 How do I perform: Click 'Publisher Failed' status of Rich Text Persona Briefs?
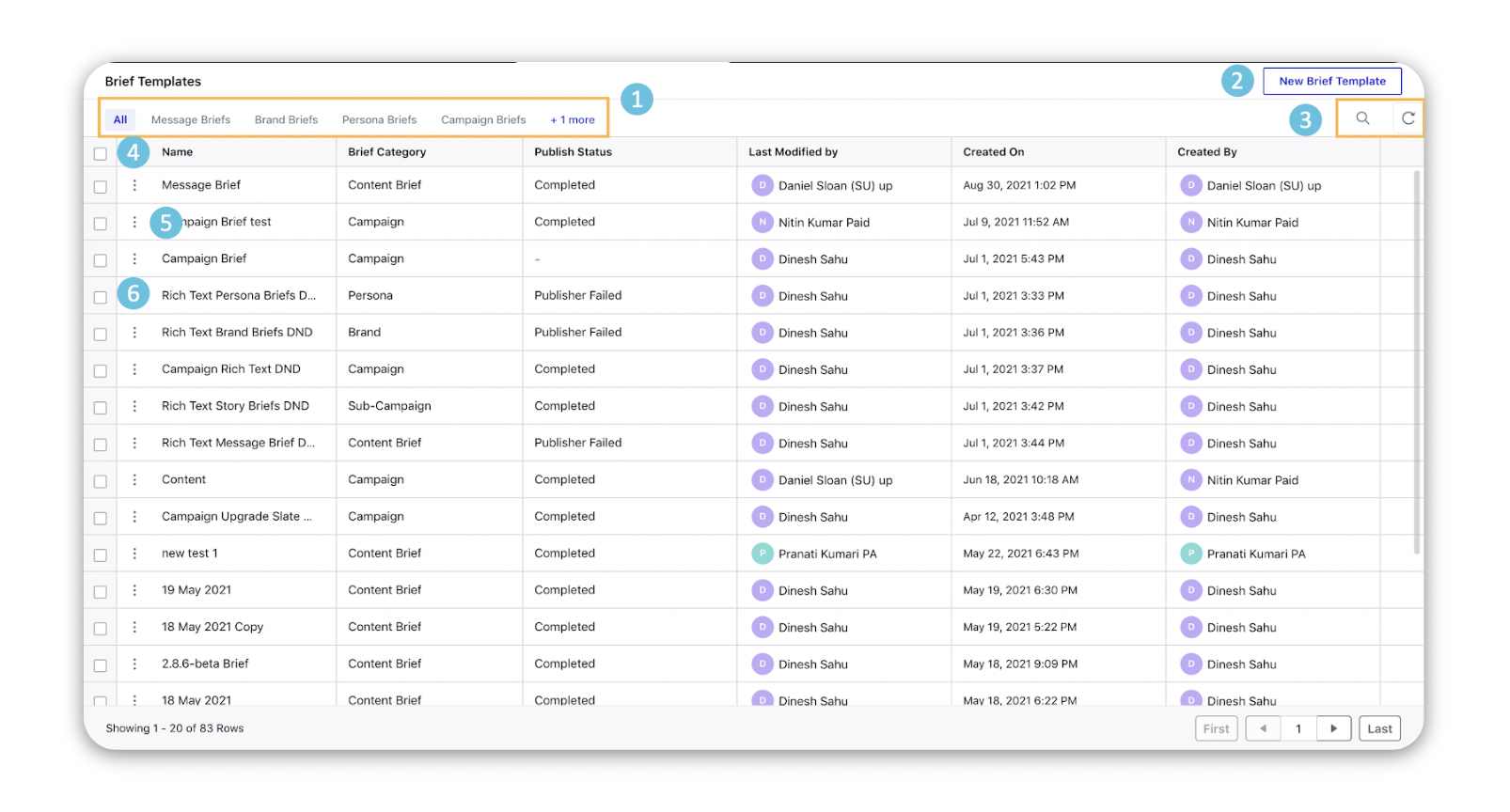[x=577, y=295]
